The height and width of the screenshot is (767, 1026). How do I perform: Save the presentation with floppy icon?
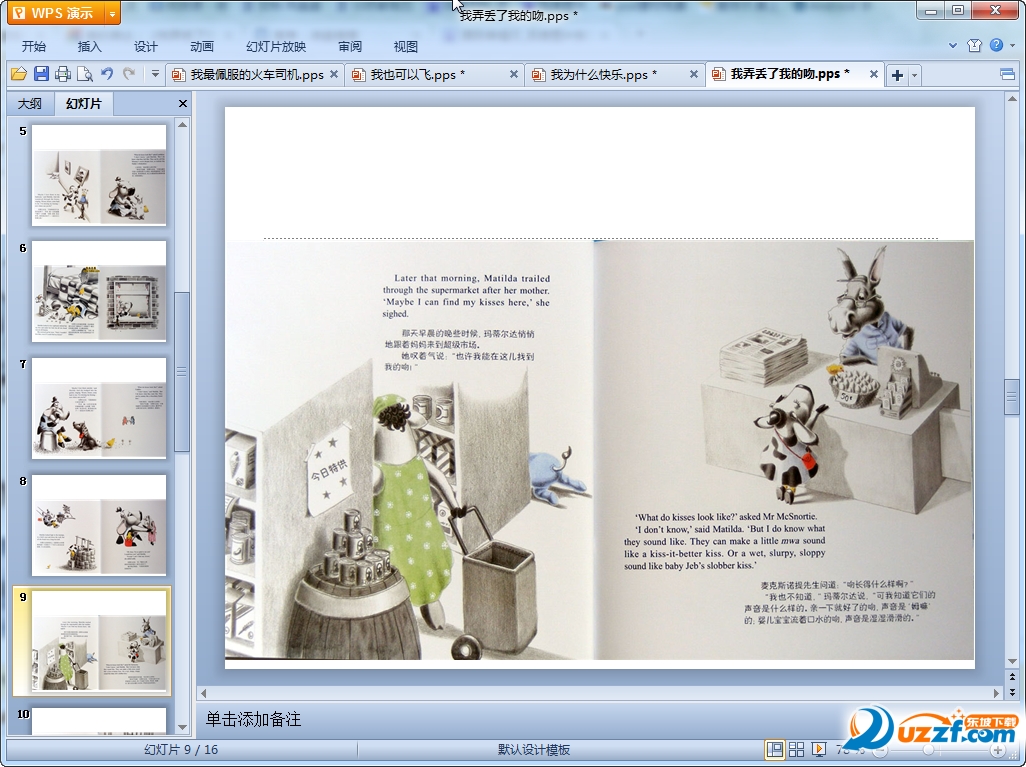tap(41, 74)
